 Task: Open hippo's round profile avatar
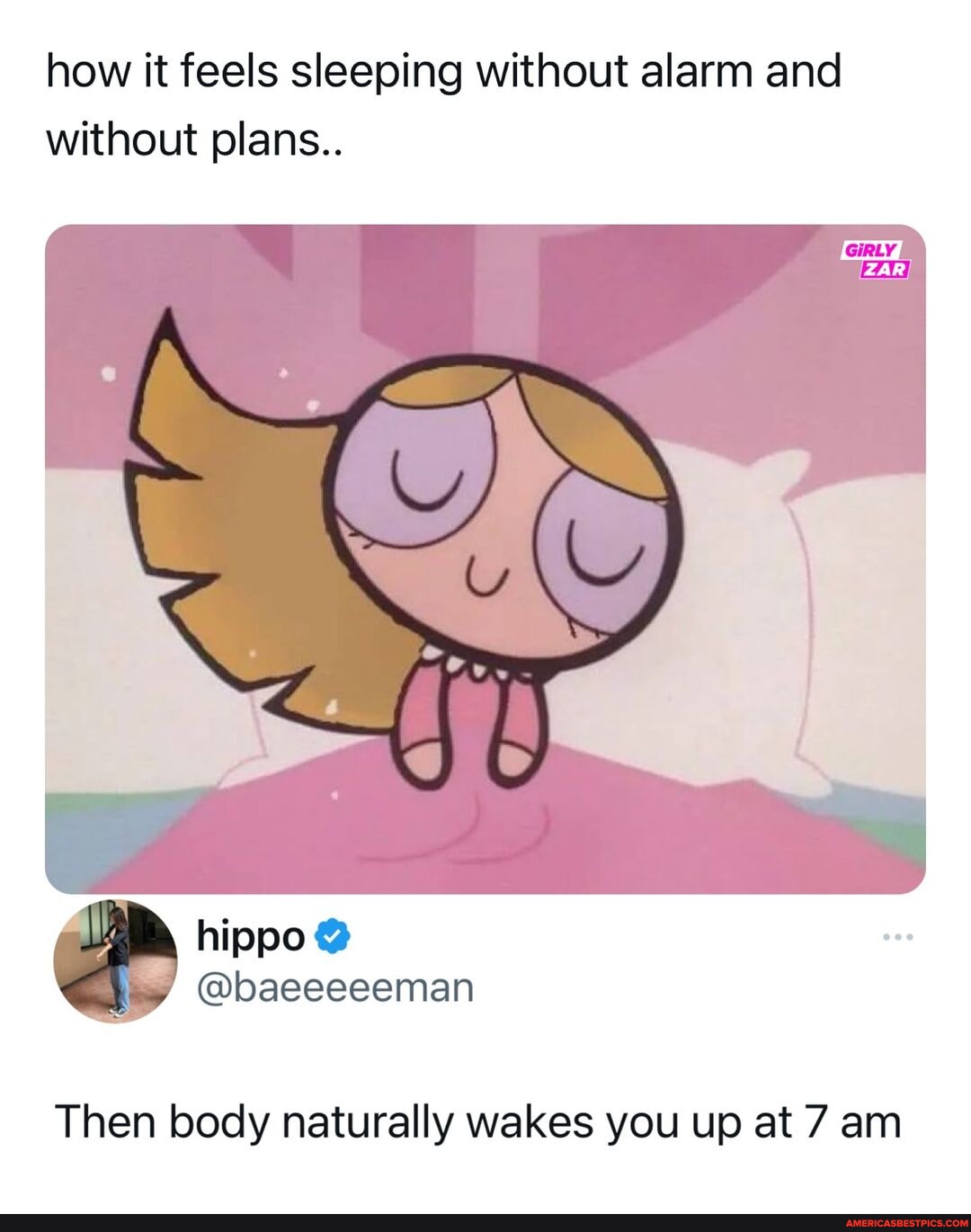click(115, 960)
